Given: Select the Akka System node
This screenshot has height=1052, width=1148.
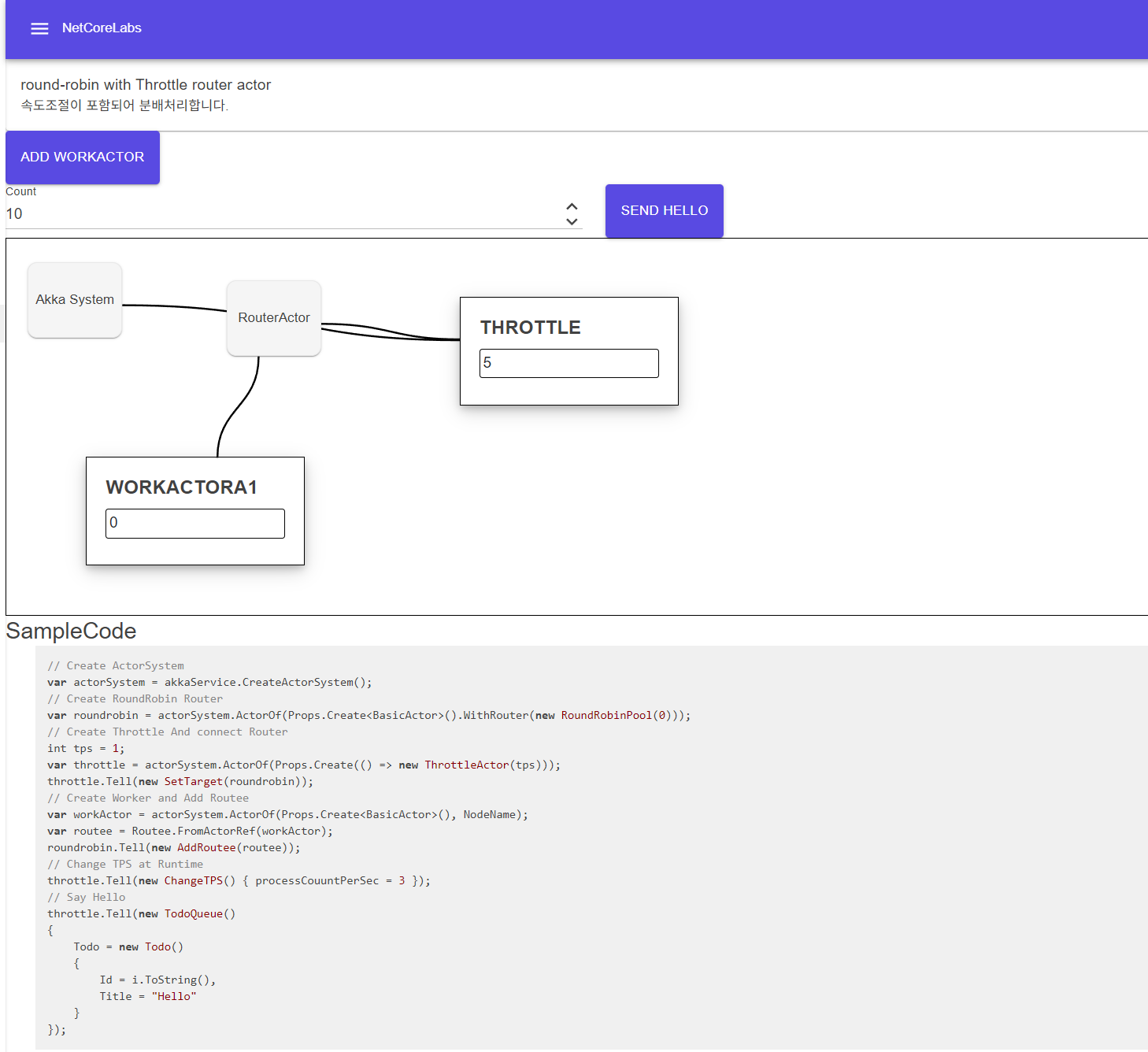Looking at the screenshot, I should [75, 300].
